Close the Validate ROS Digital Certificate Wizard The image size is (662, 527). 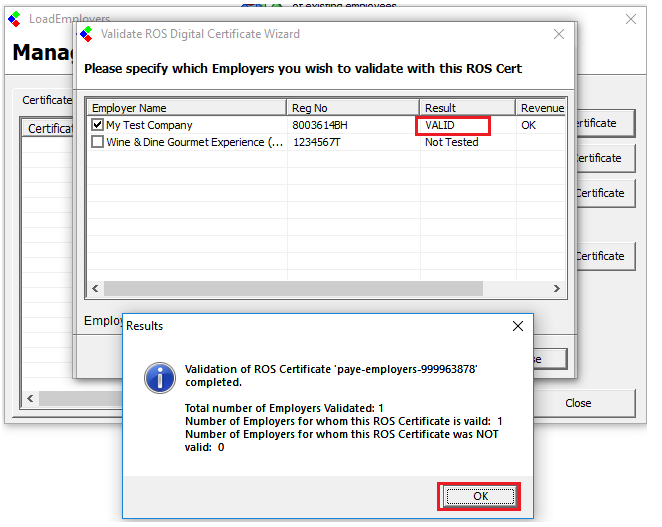click(x=559, y=34)
